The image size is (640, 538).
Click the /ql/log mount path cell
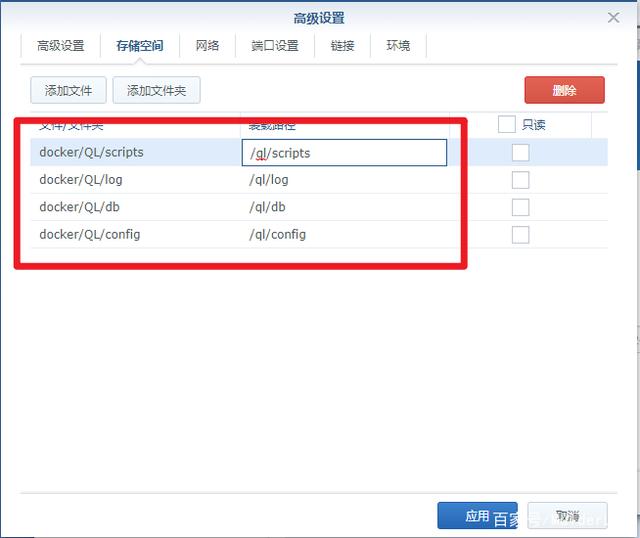click(x=269, y=180)
